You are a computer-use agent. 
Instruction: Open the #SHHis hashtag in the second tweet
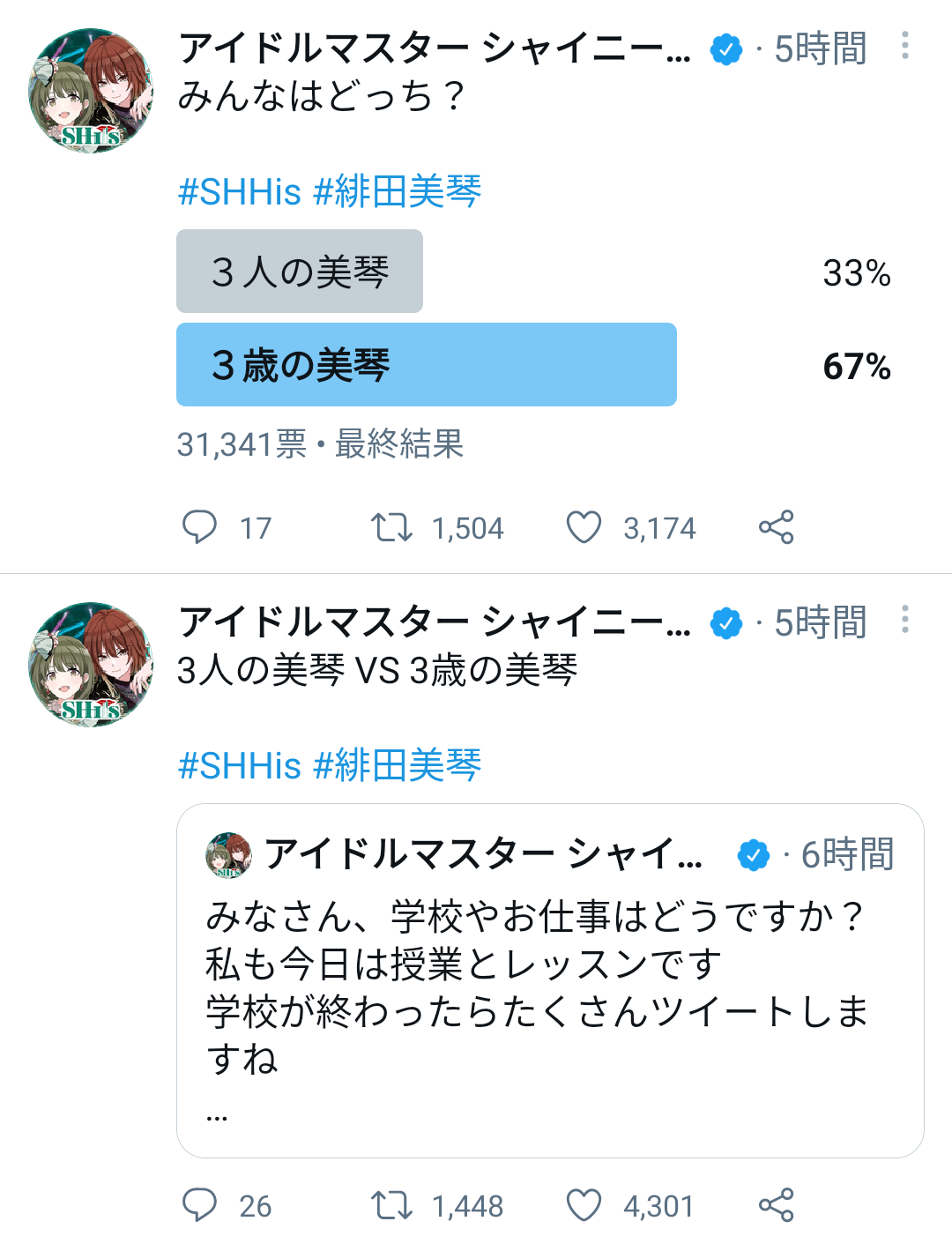[240, 765]
